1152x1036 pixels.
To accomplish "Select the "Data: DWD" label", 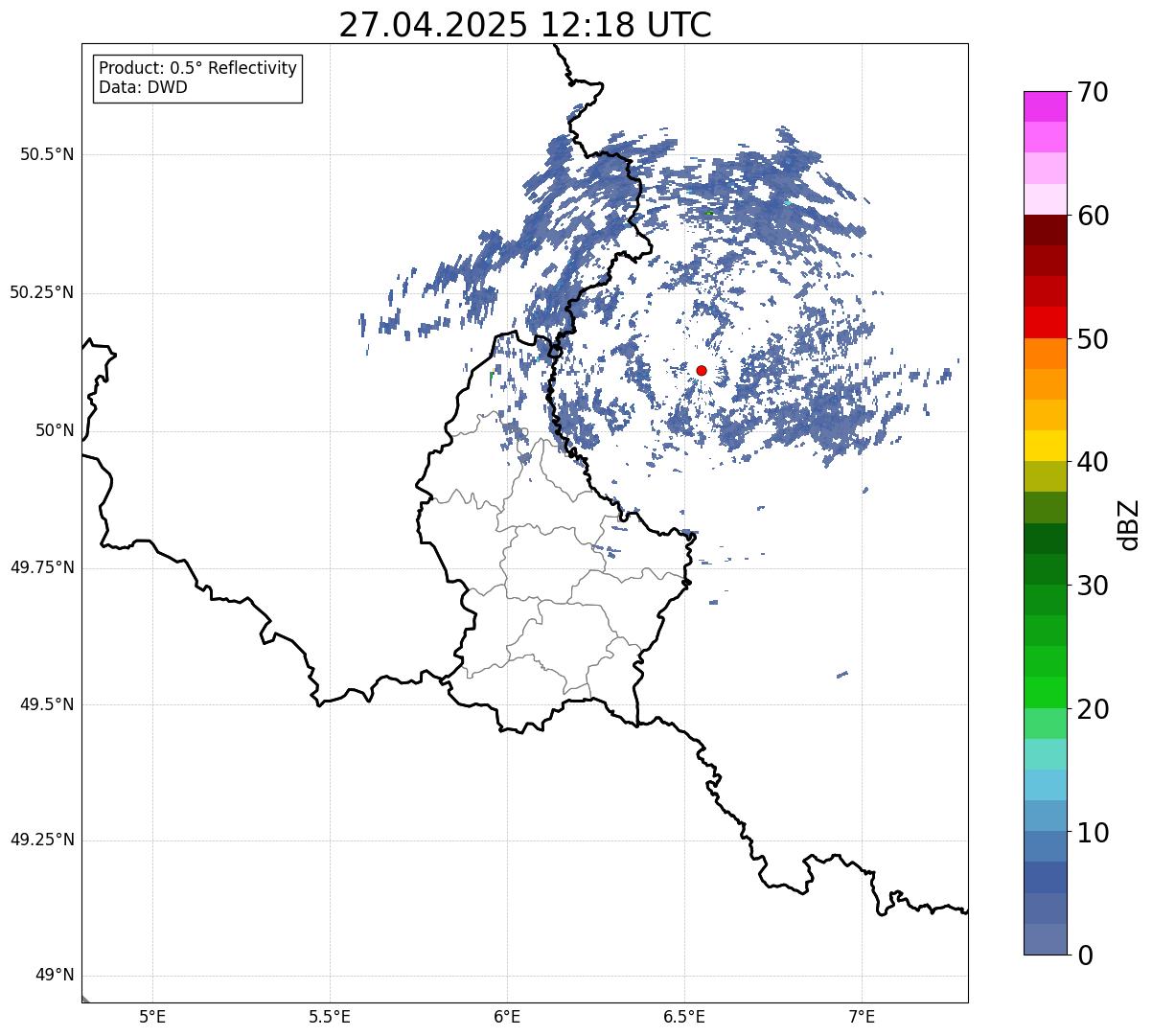I will (144, 87).
